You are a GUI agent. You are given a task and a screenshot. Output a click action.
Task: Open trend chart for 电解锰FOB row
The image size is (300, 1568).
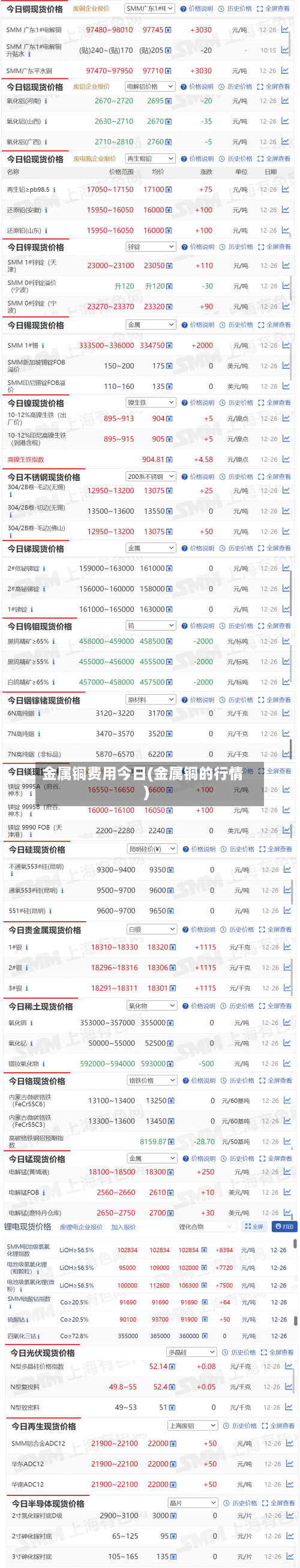click(287, 1192)
